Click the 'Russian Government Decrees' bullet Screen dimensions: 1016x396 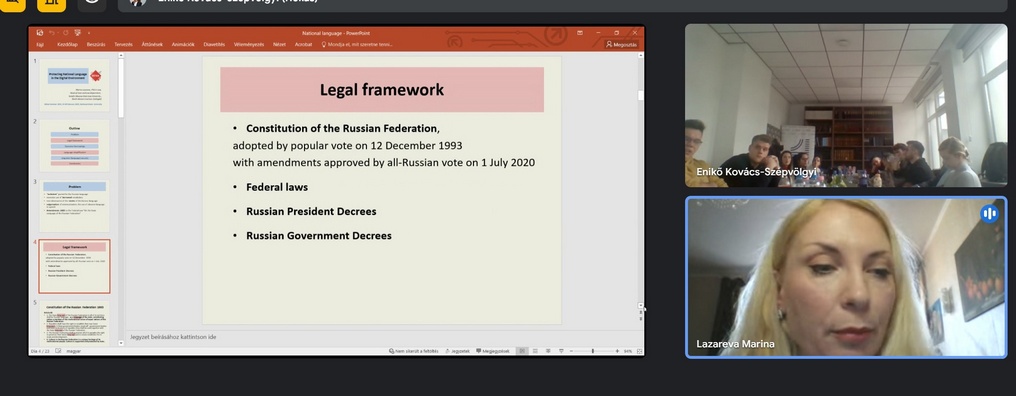319,236
